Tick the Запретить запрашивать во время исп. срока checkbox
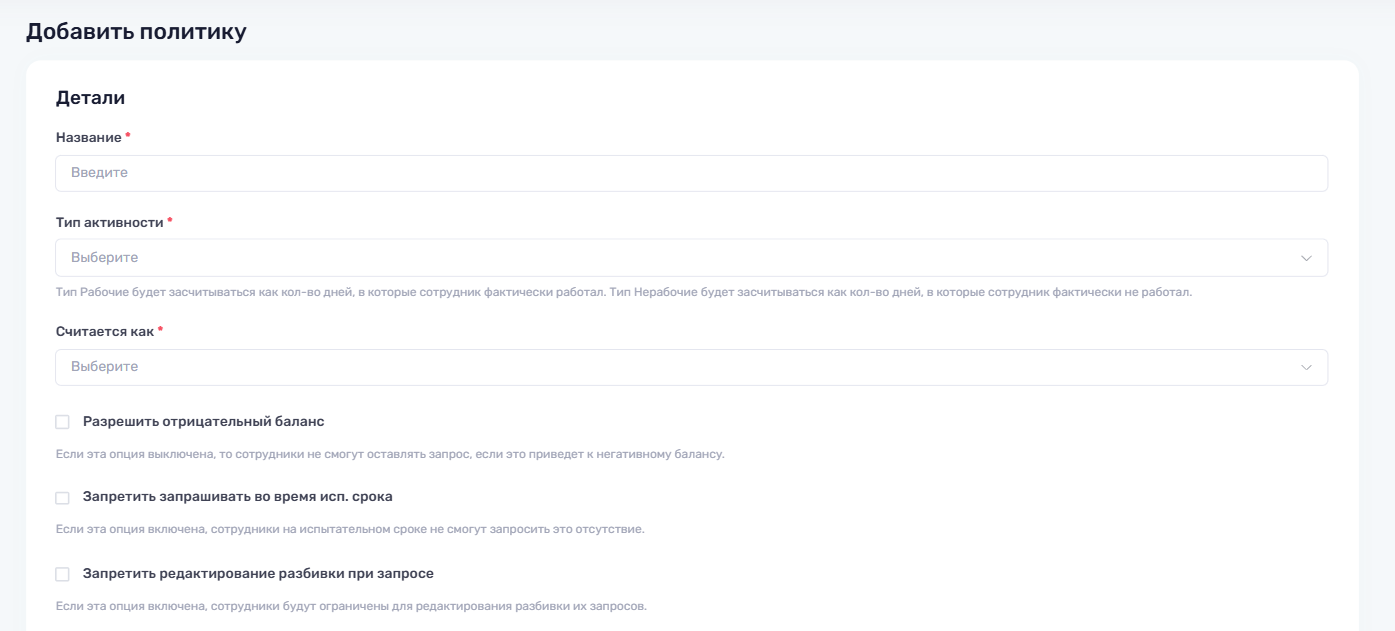Viewport: 1395px width, 631px height. click(x=63, y=498)
